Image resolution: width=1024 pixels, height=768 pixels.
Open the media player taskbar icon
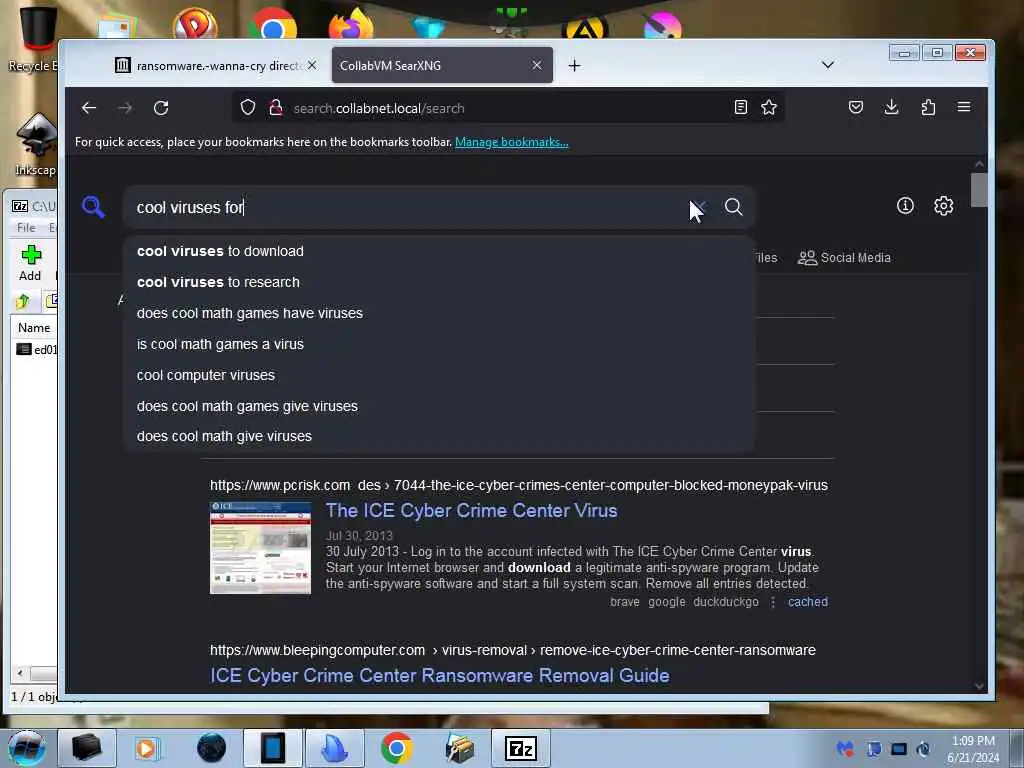[x=146, y=748]
